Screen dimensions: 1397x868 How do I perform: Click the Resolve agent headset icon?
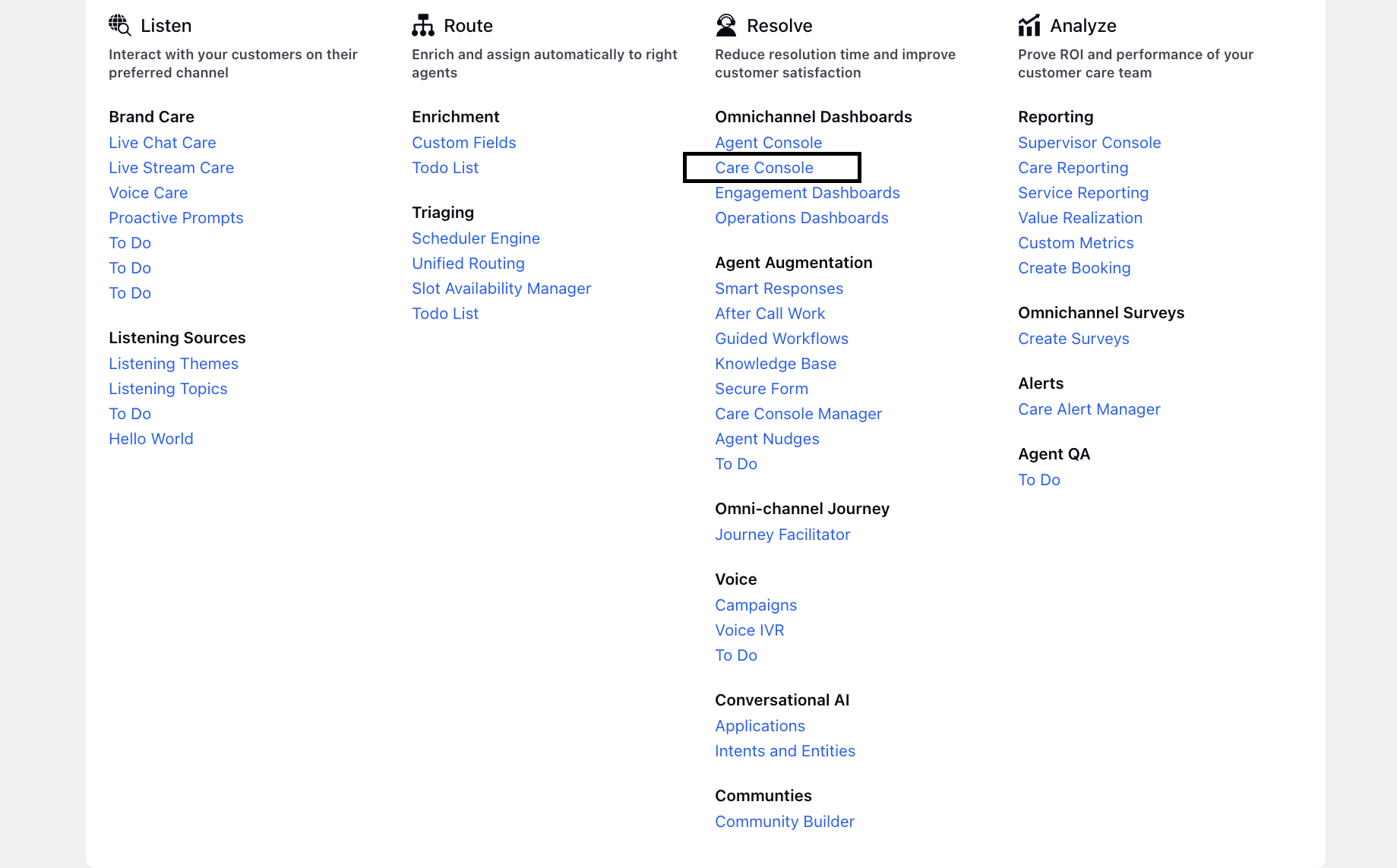click(x=726, y=25)
